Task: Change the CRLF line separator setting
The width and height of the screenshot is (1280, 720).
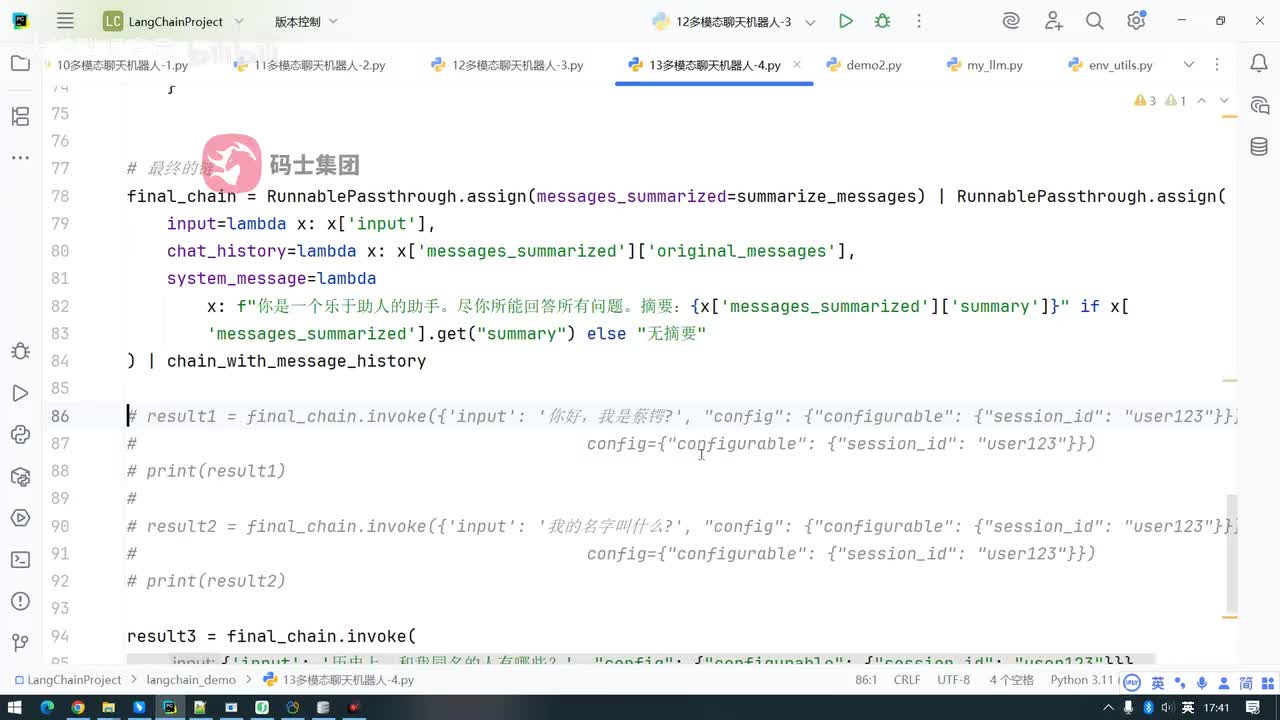Action: [x=907, y=680]
